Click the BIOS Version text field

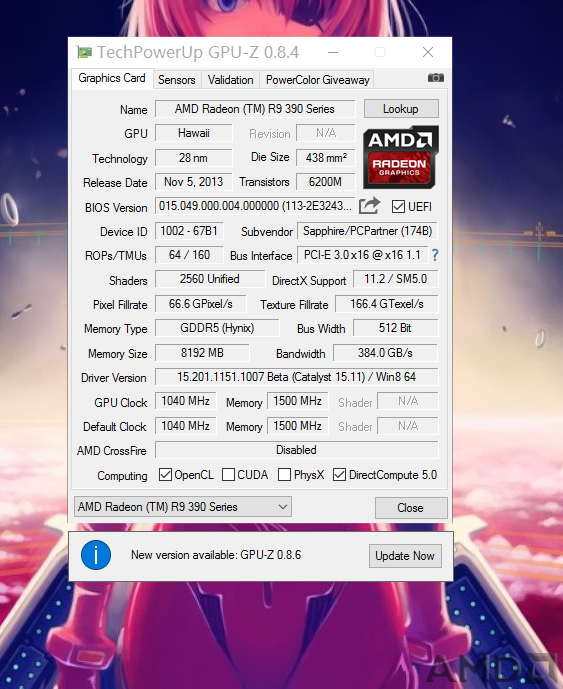(x=255, y=206)
